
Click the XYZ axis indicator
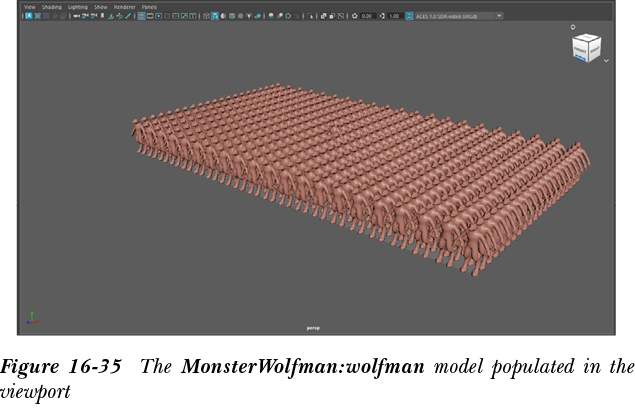[x=31, y=318]
